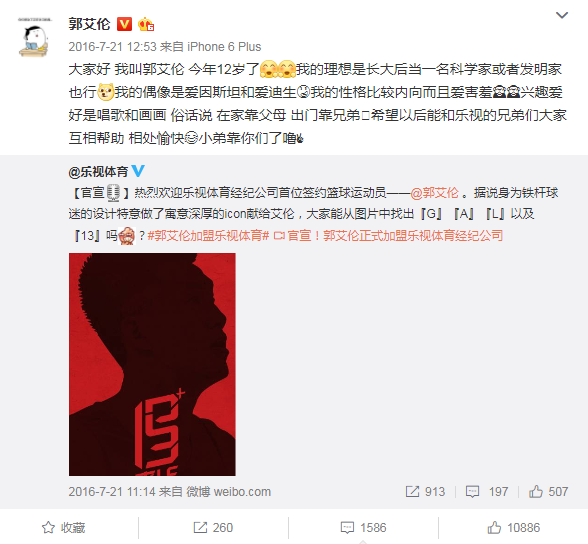Click the comment icon showing 197

[x=487, y=492]
